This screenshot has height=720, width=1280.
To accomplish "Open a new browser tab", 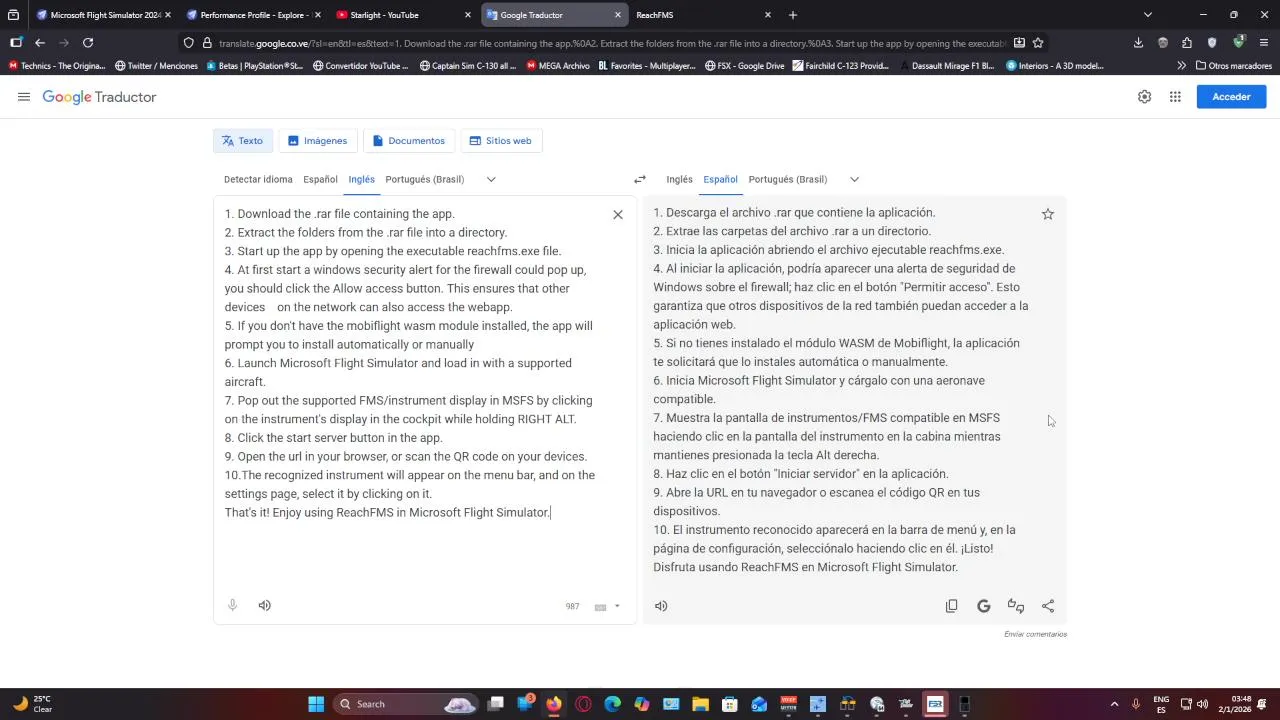I will click(x=793, y=15).
